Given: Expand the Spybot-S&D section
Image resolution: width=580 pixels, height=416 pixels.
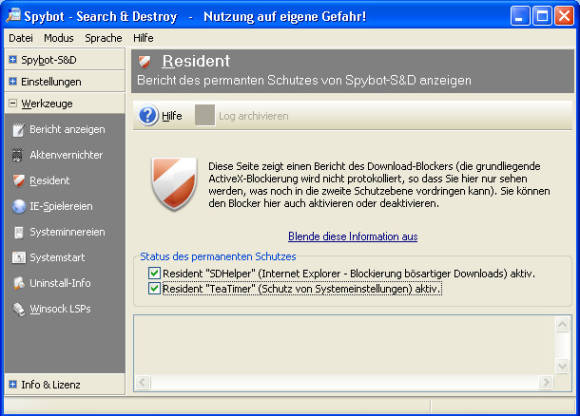Looking at the screenshot, I should click(x=13, y=60).
